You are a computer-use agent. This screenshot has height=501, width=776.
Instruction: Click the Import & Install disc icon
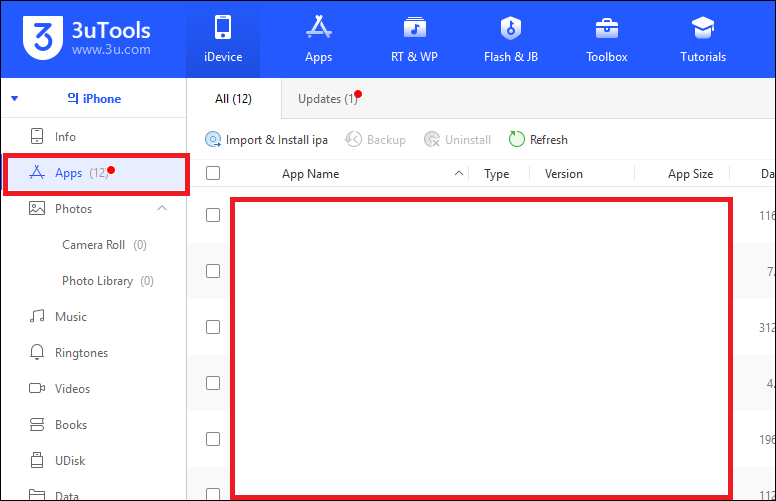pyautogui.click(x=213, y=140)
